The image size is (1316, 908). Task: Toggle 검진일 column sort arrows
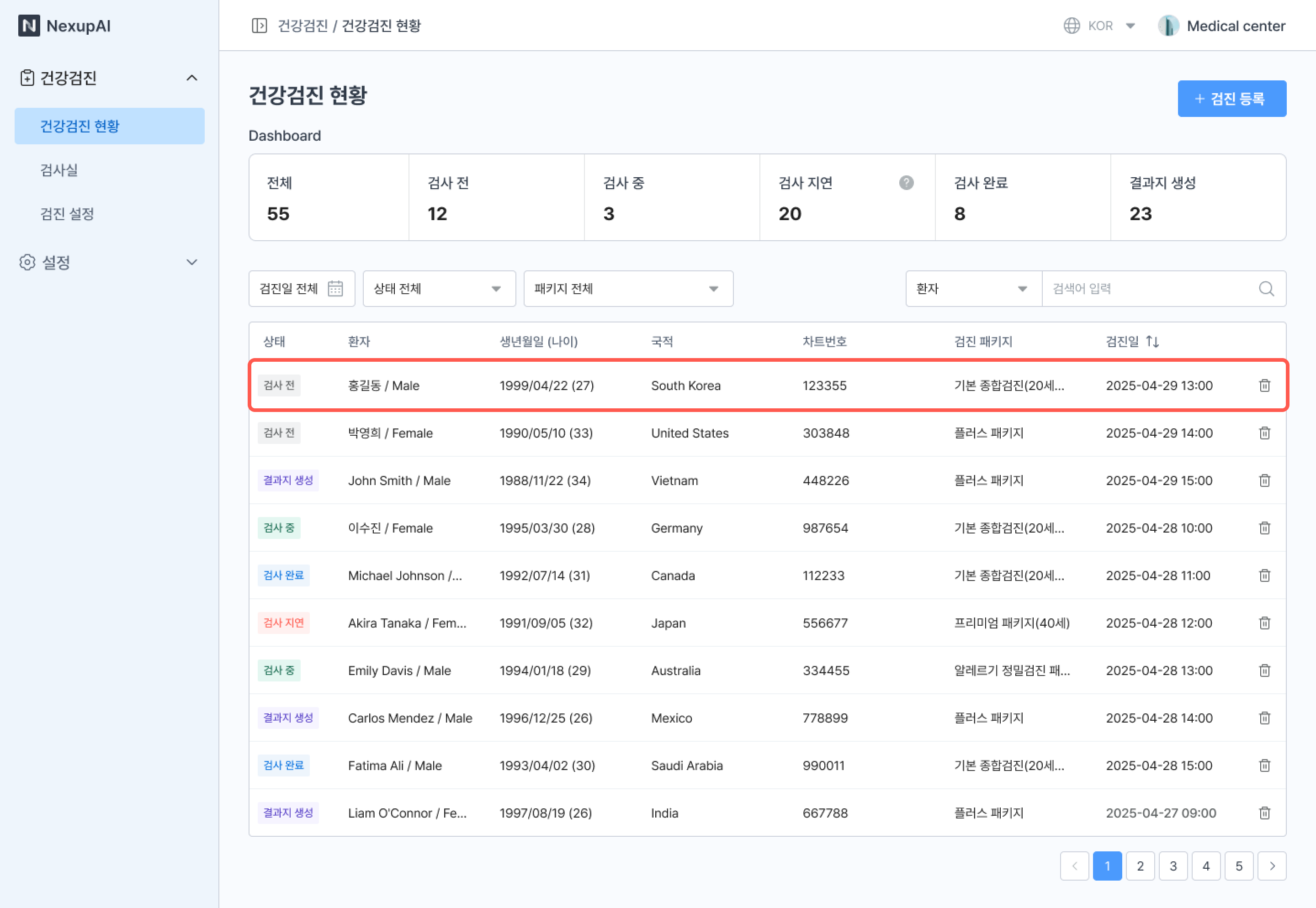pyautogui.click(x=1152, y=341)
